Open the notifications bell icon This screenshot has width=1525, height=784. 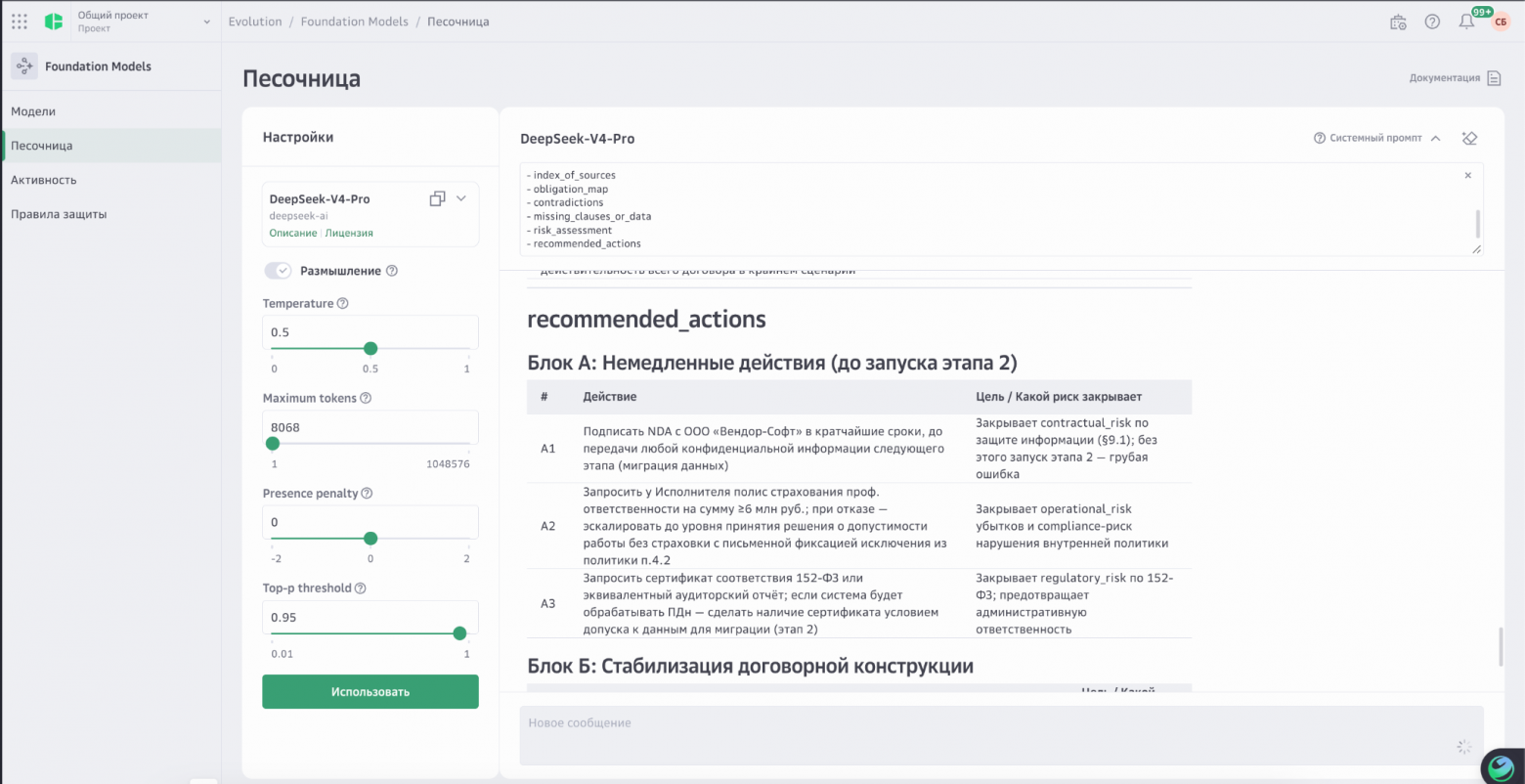point(1466,22)
